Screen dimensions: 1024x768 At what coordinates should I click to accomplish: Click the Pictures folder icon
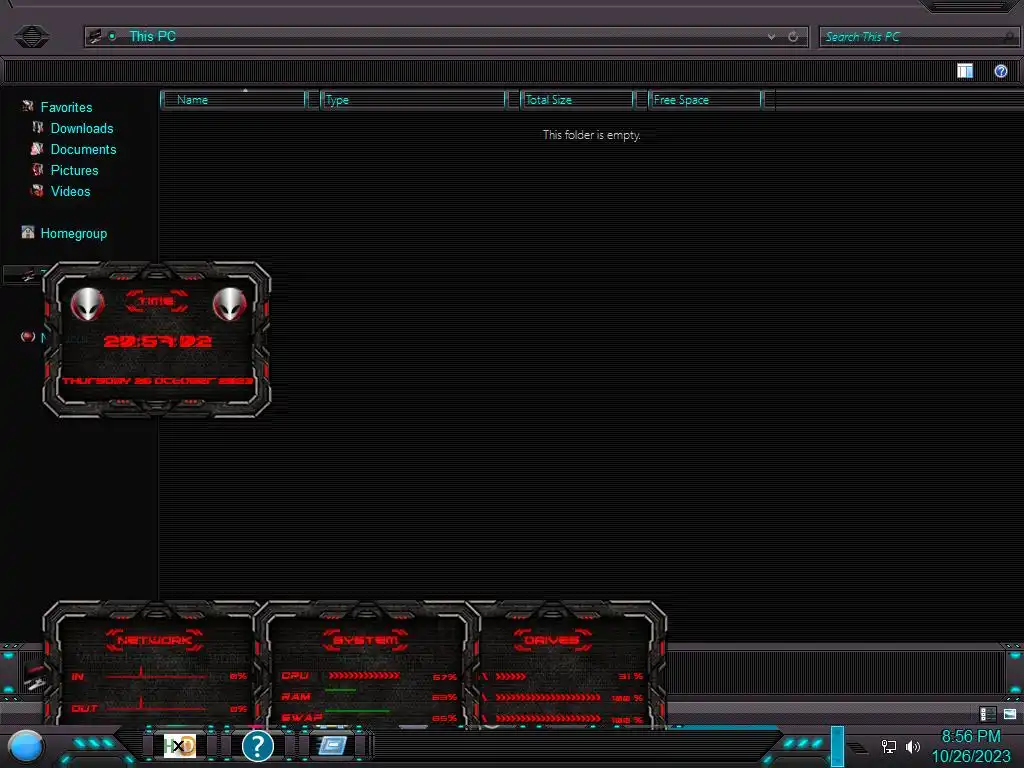[x=38, y=169]
